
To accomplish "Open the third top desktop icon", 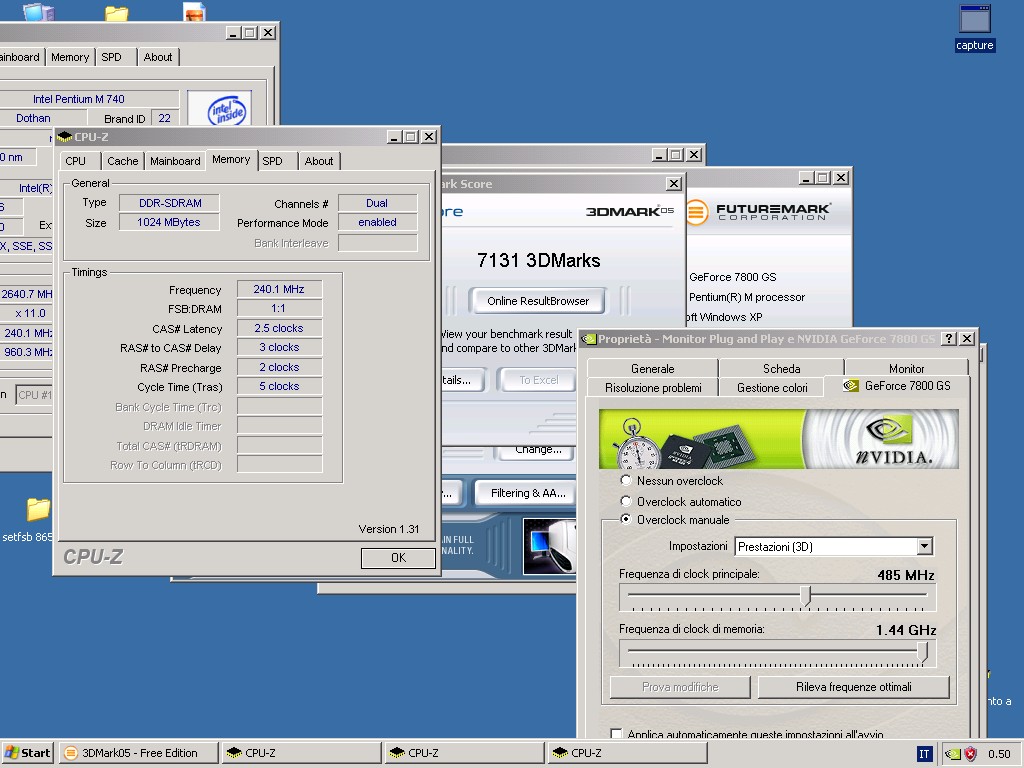I will tap(195, 11).
